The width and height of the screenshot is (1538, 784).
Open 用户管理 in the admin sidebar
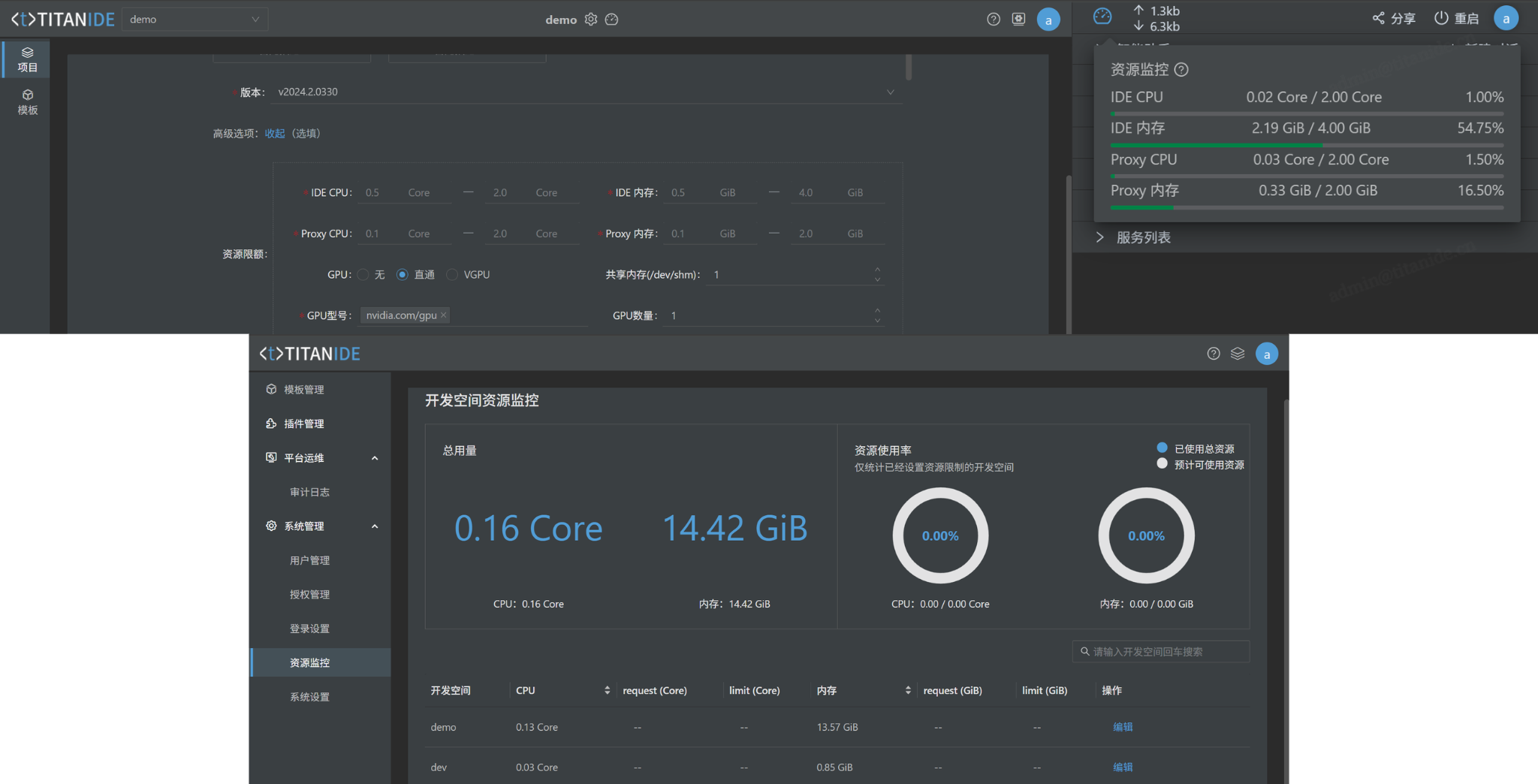point(309,560)
